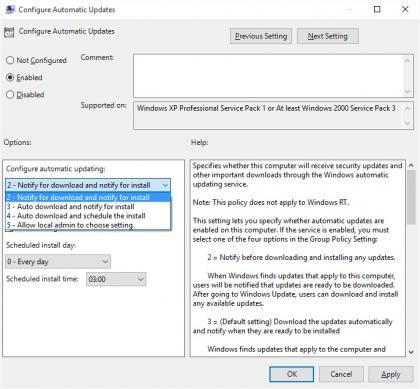This screenshot has height=389, width=420.
Task: Choose option 2 - Notify for download and notify for install in list
Action: (88, 197)
